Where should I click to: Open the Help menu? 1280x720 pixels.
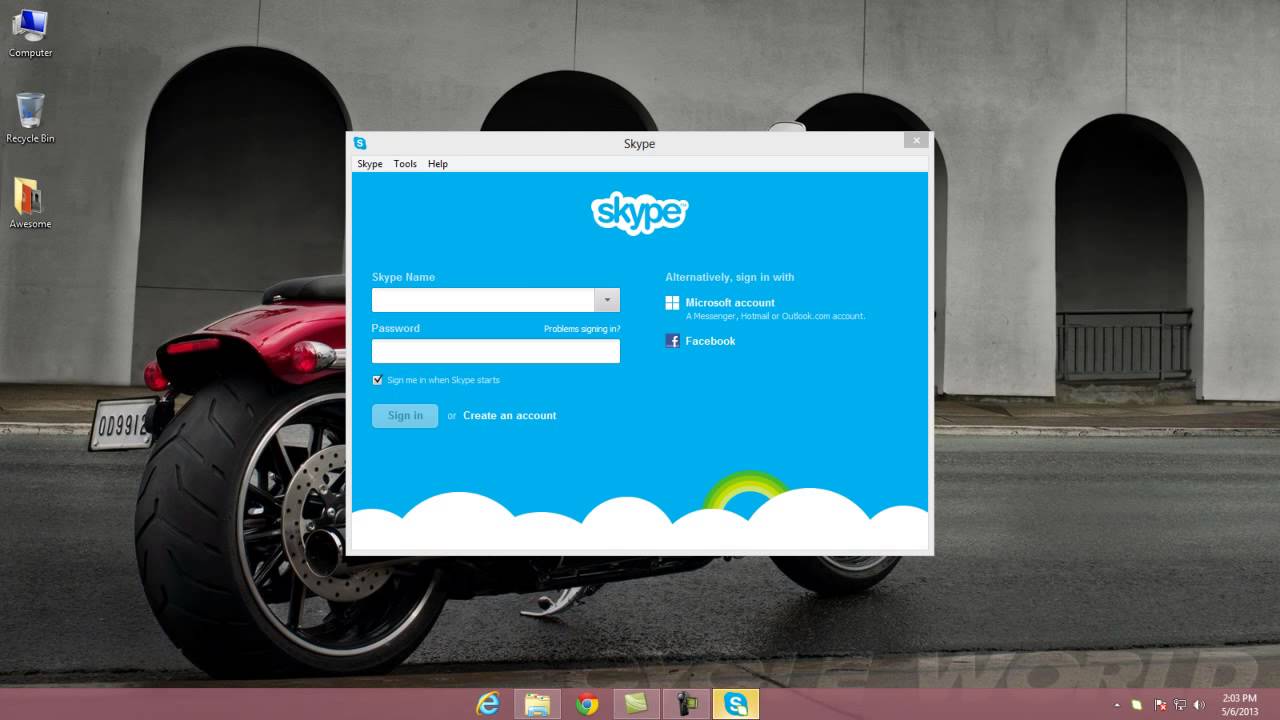coord(438,164)
